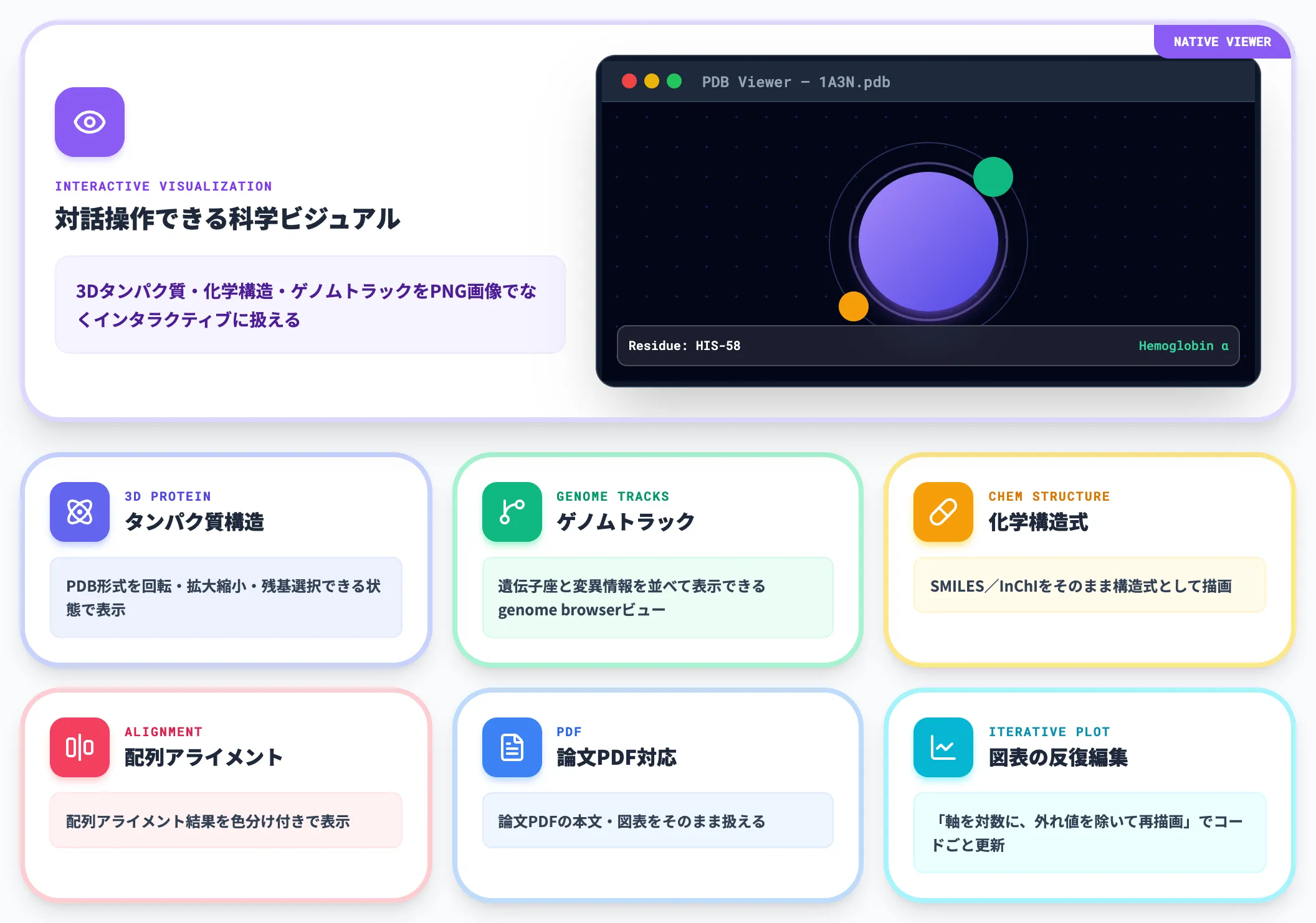1316x923 pixels.
Task: Click the Chem Structure pill icon
Action: tap(943, 512)
